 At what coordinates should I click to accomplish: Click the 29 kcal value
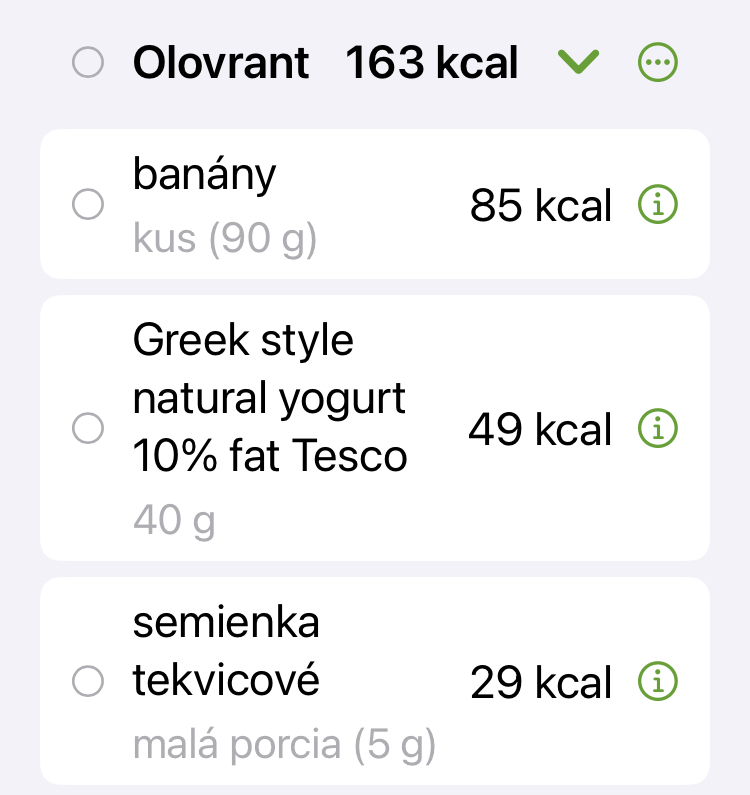point(540,683)
